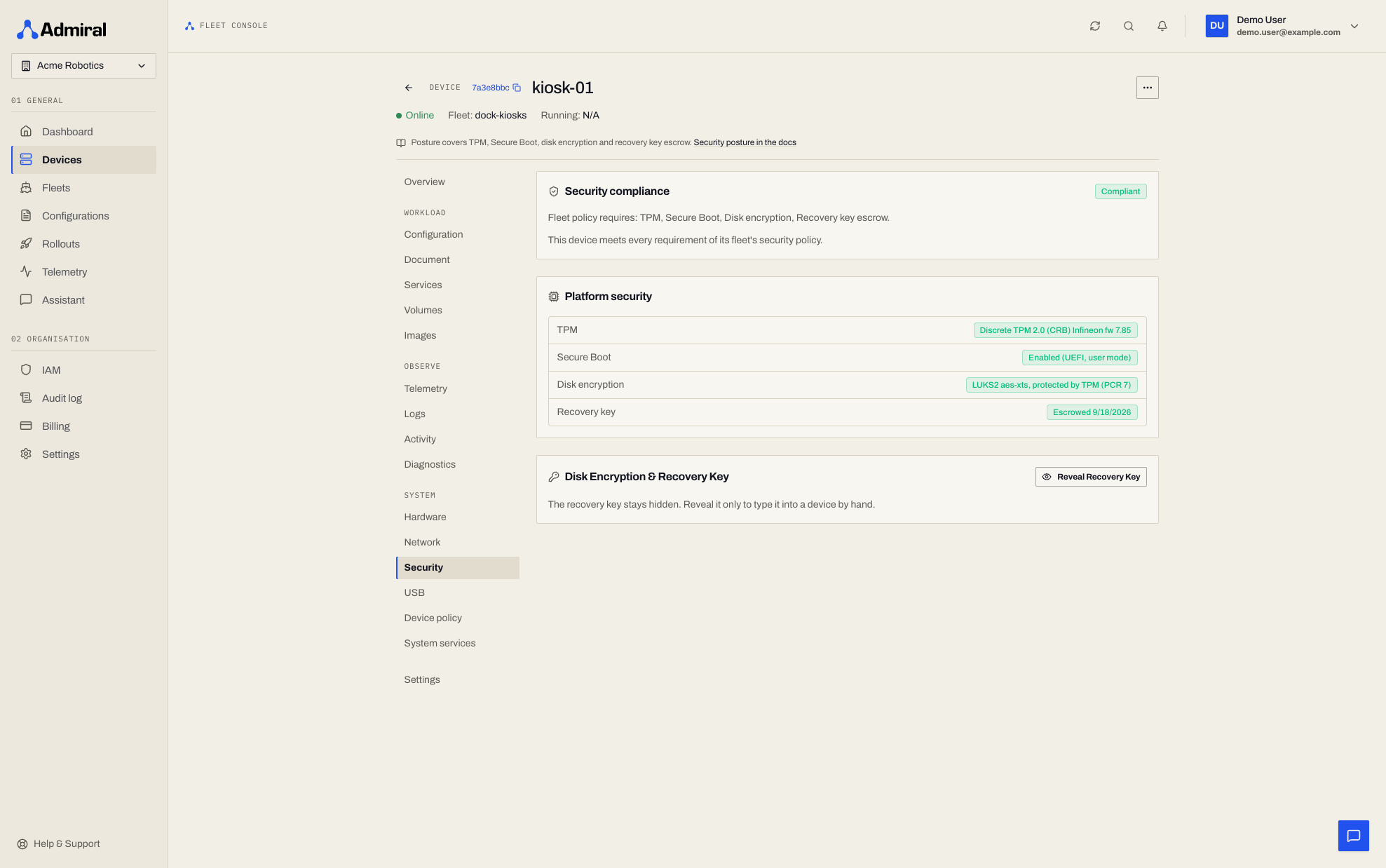Open the Device policy tab

coord(457,618)
